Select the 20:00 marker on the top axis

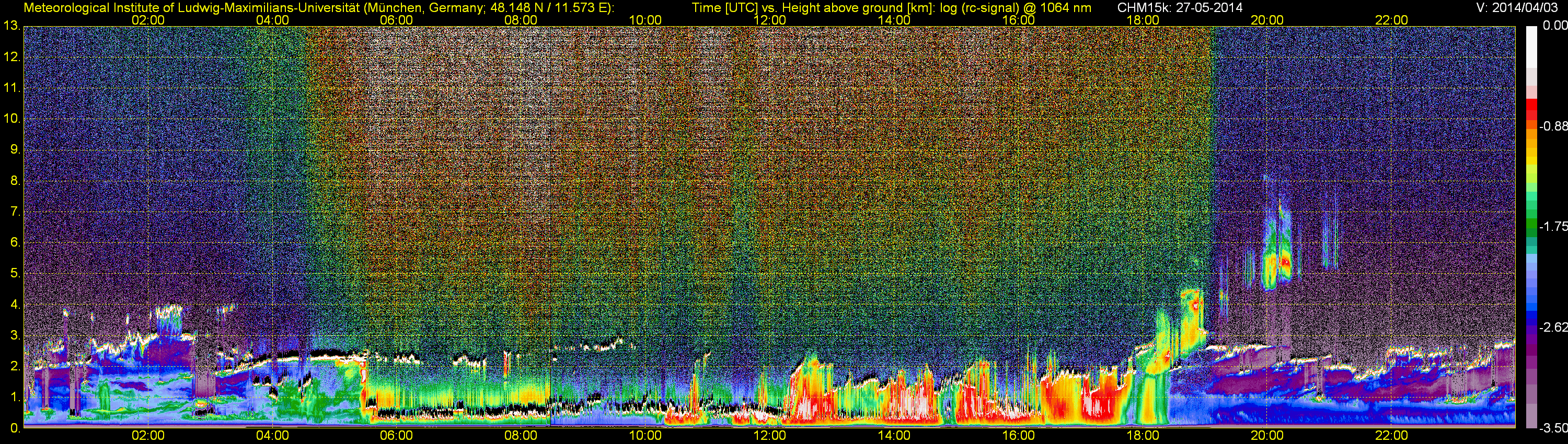click(1267, 20)
